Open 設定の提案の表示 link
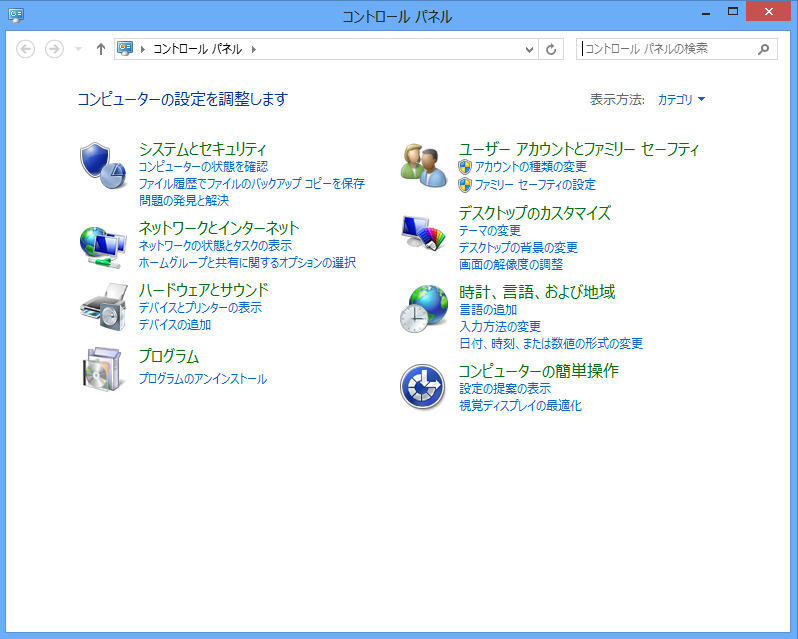798x639 pixels. [505, 389]
